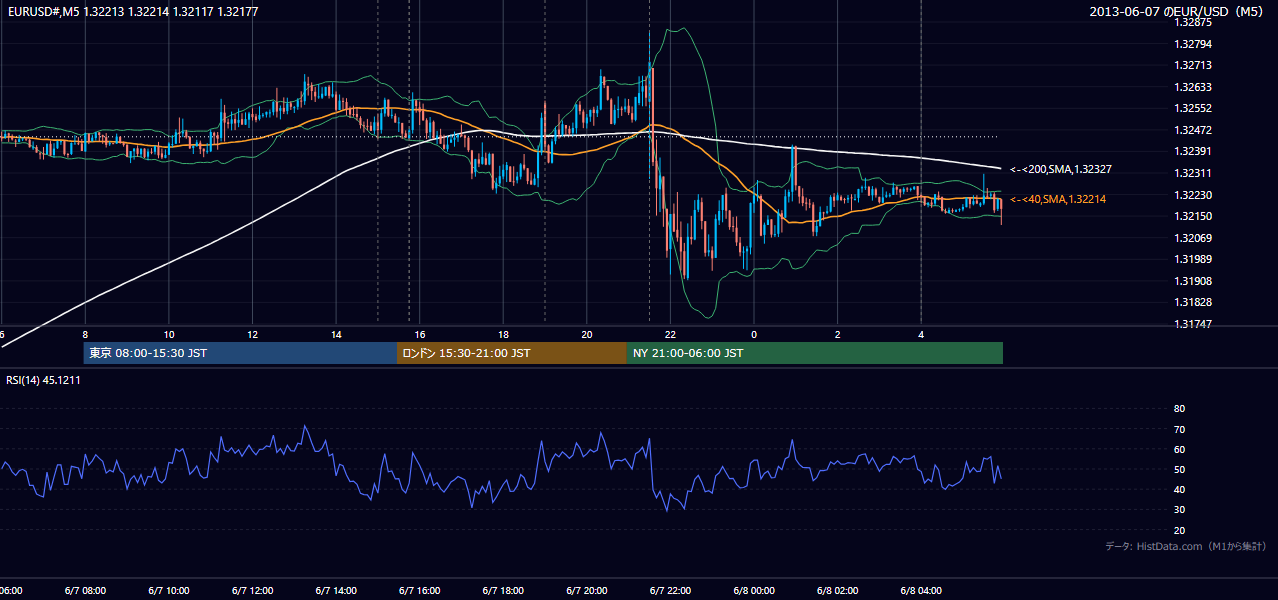Click RSI scale level 60

coord(1179,449)
